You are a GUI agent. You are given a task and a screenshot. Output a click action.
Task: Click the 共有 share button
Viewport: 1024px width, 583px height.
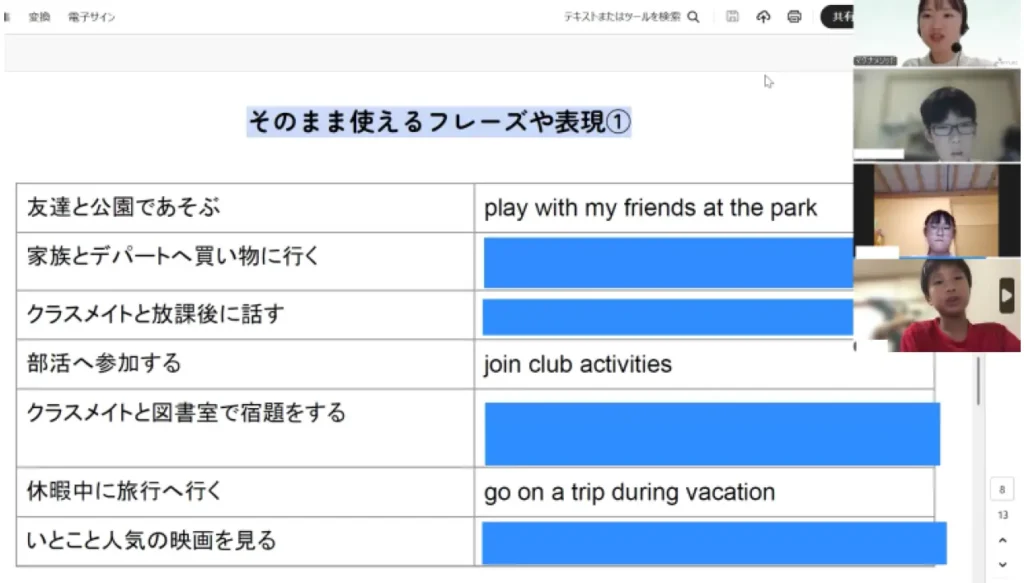pos(838,16)
